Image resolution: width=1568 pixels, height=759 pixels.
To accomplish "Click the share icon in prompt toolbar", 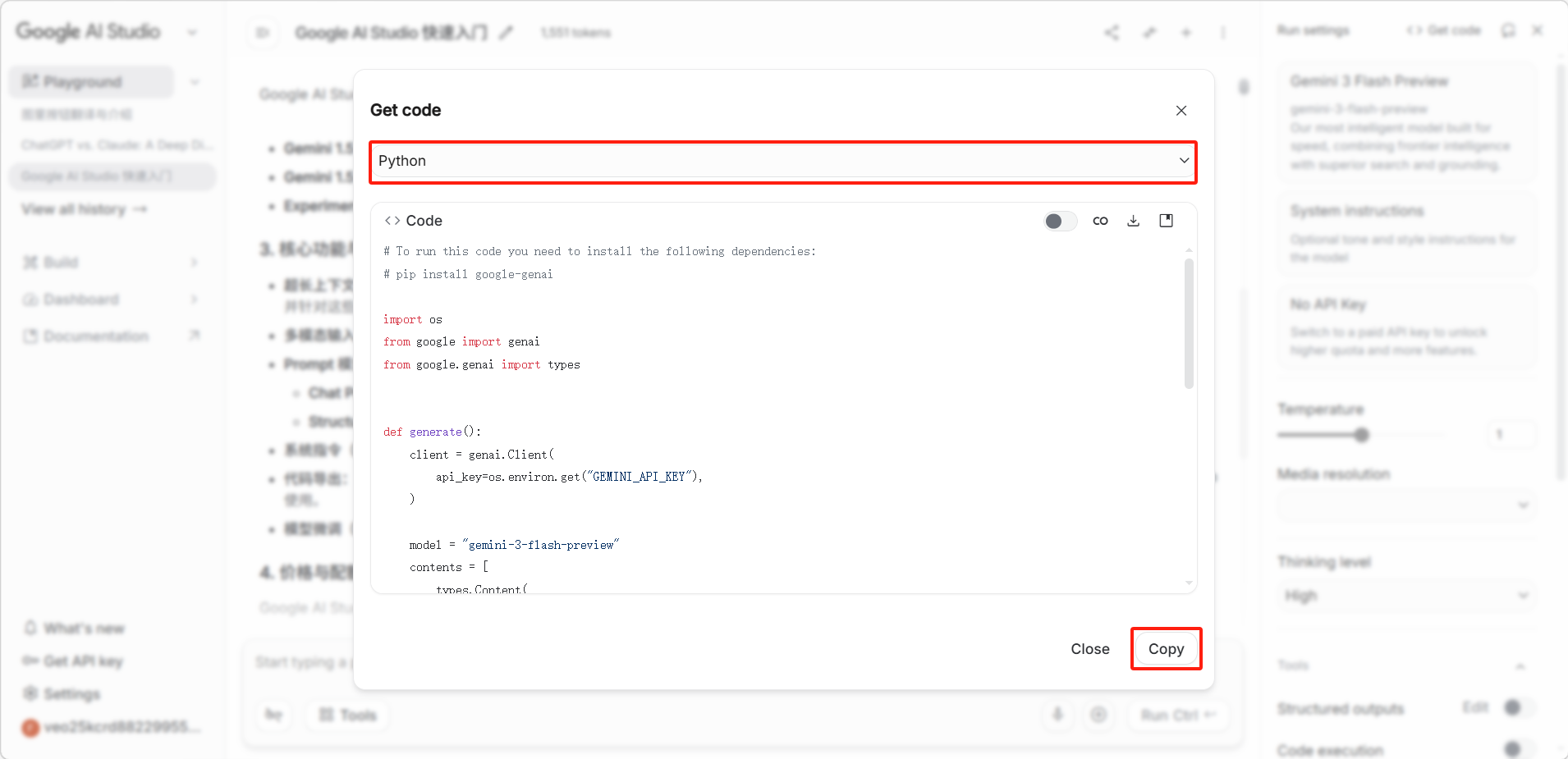I will click(1112, 33).
